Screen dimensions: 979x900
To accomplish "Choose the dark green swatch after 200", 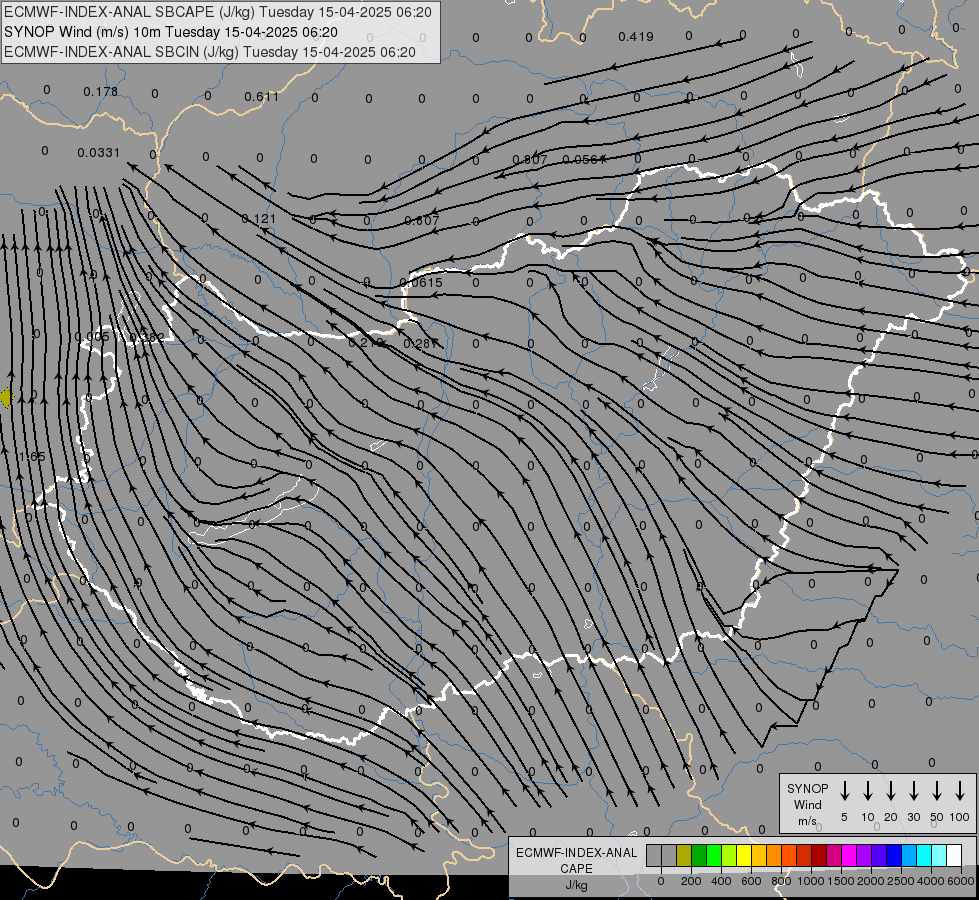I will 699,855.
